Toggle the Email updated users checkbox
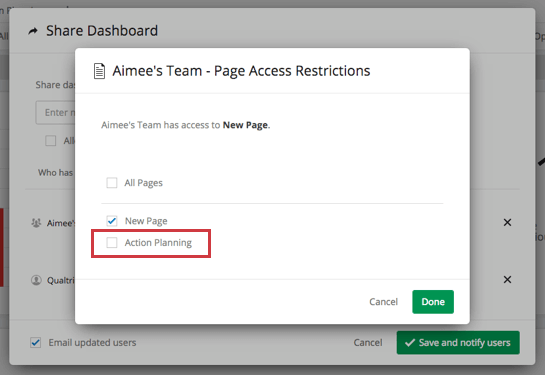Image resolution: width=545 pixels, height=375 pixels. click(35, 343)
